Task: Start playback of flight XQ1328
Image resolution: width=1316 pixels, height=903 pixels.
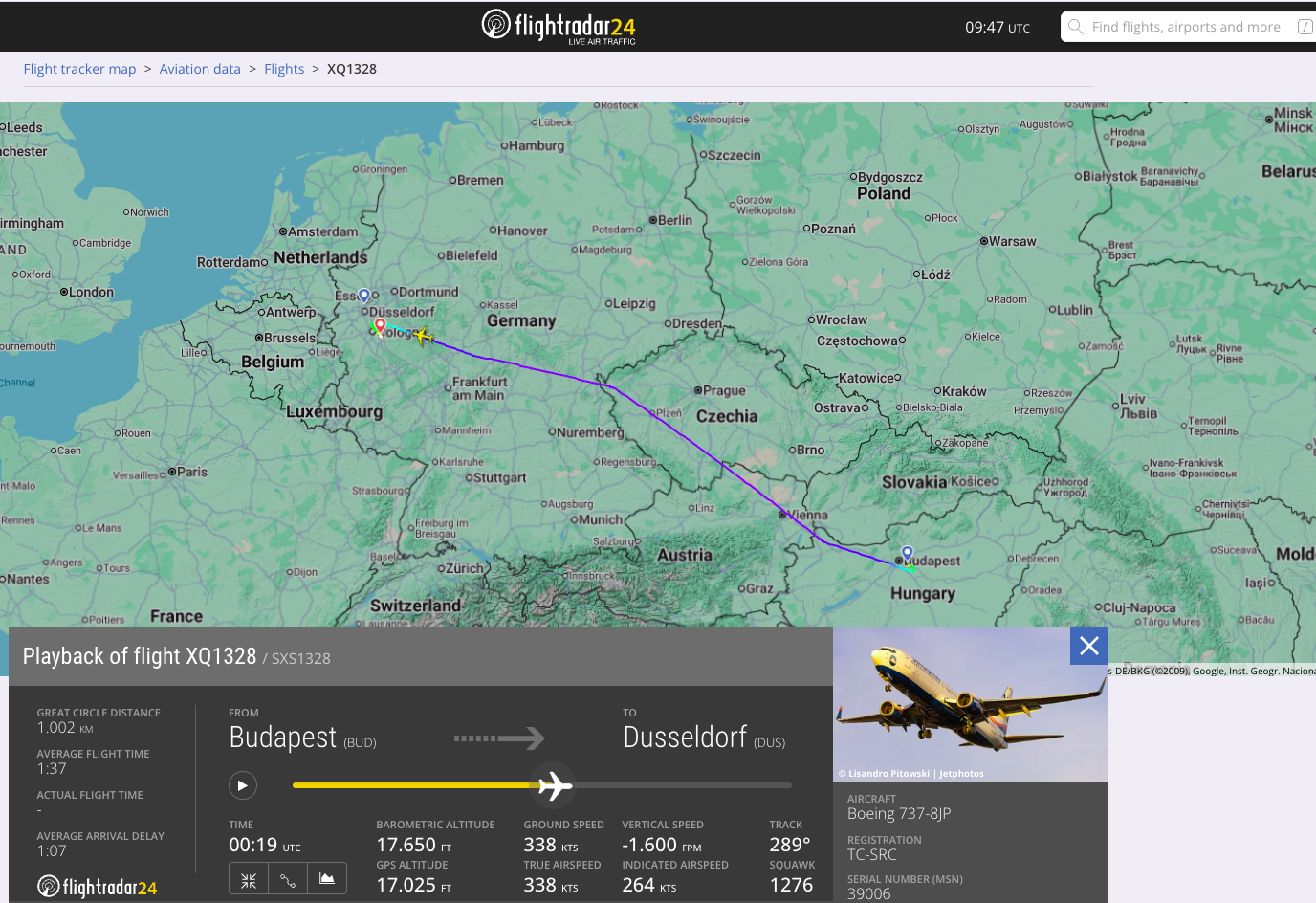Action: point(243,785)
